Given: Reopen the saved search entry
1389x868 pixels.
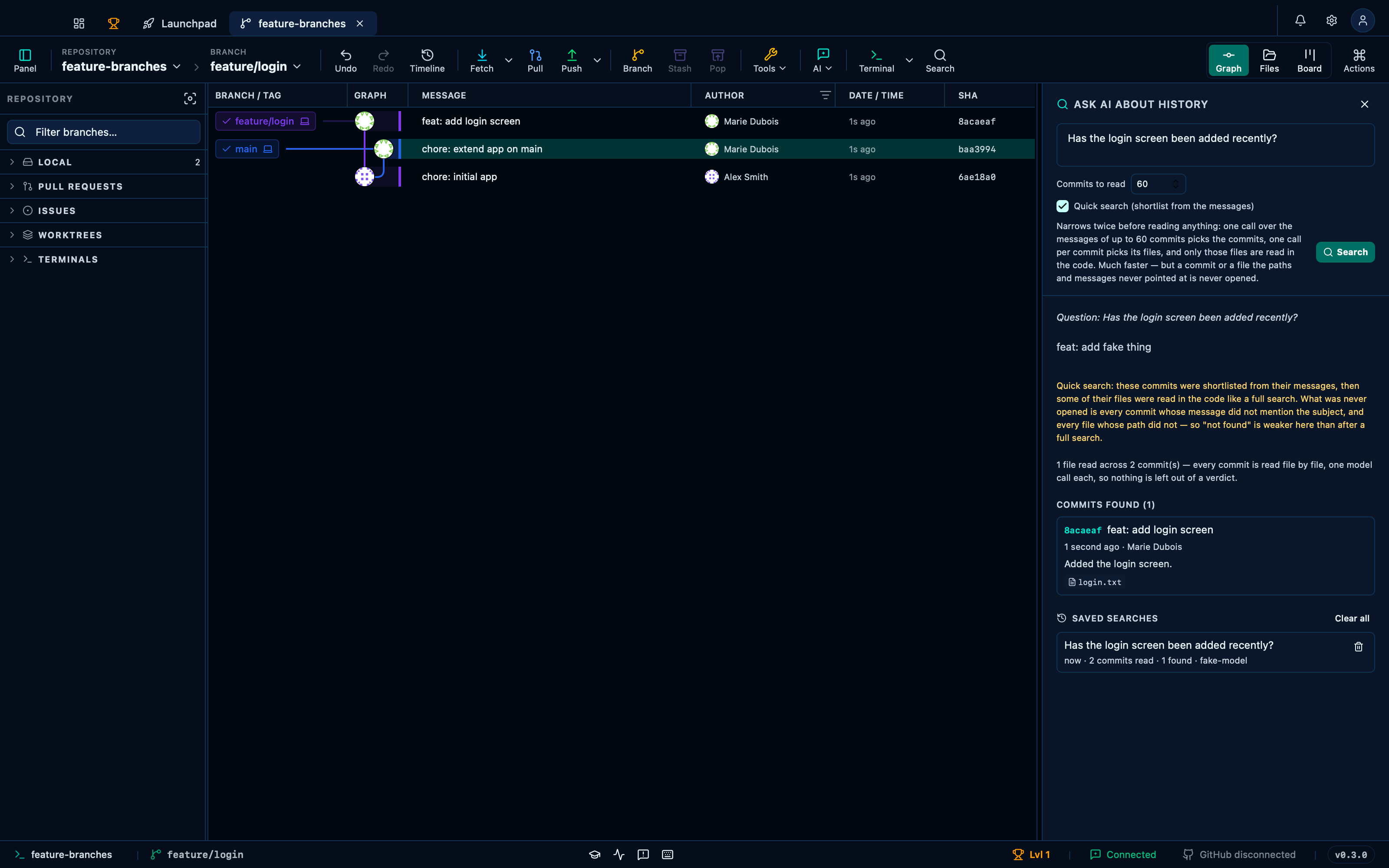Looking at the screenshot, I should pos(1215,652).
